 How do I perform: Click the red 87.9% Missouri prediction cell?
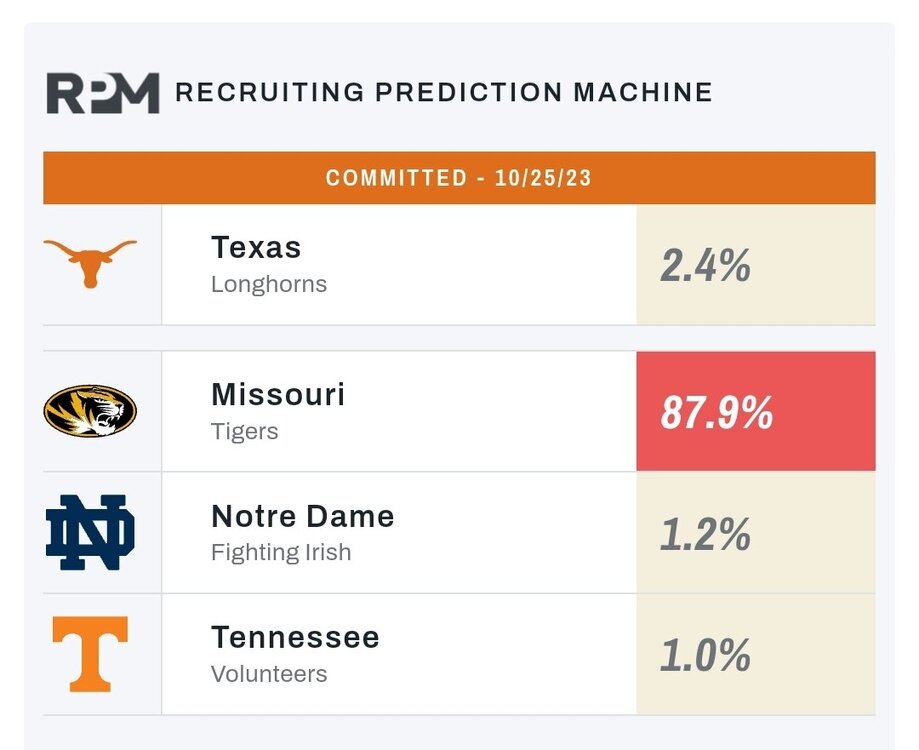[755, 411]
